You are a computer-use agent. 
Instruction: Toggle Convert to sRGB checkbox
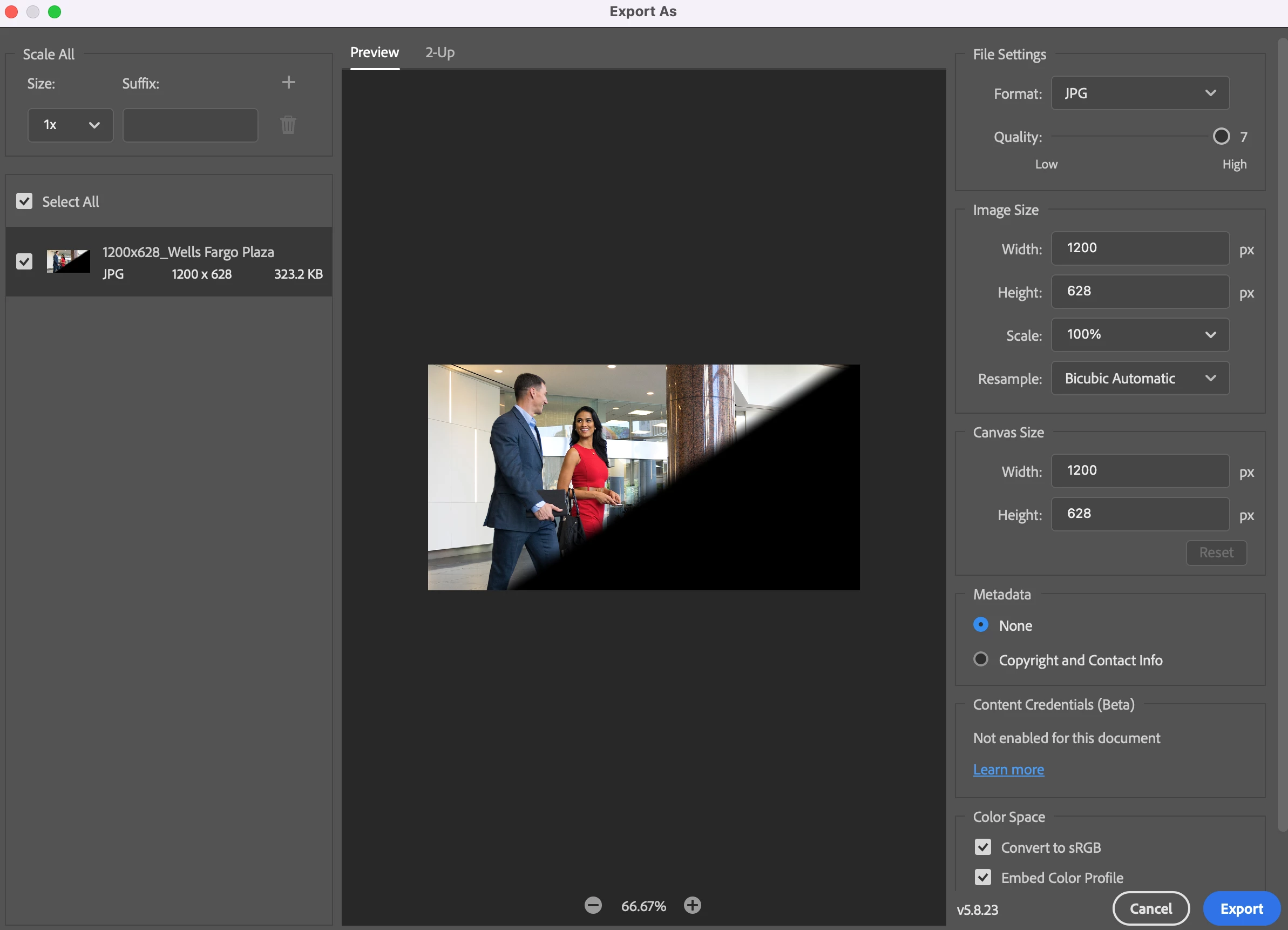tap(983, 847)
